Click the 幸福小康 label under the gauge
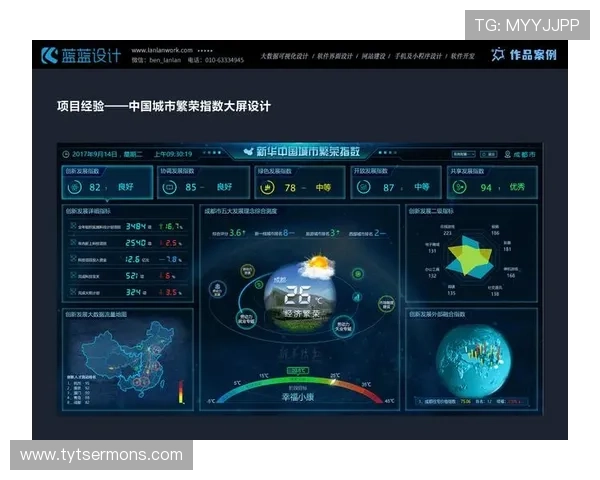Viewport: 600px width, 480px height. pos(298,397)
